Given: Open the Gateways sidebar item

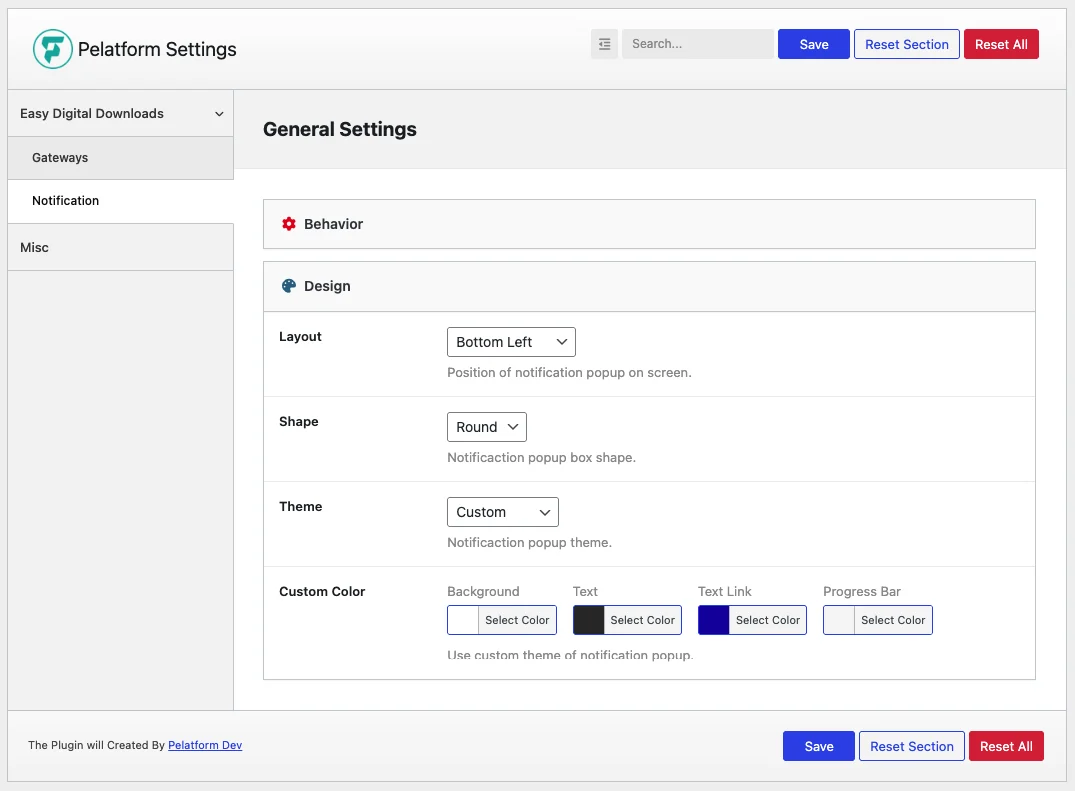Looking at the screenshot, I should point(121,158).
